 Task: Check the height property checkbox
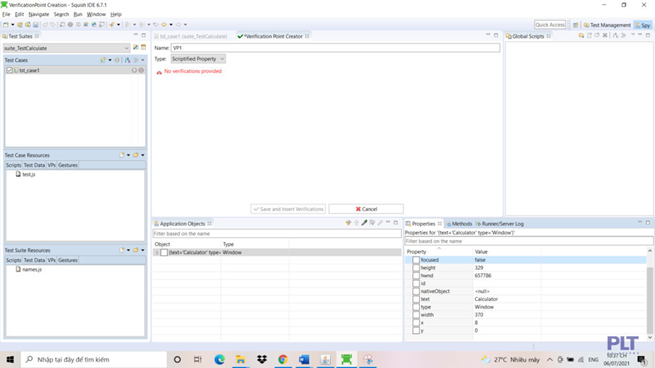[x=416, y=268]
